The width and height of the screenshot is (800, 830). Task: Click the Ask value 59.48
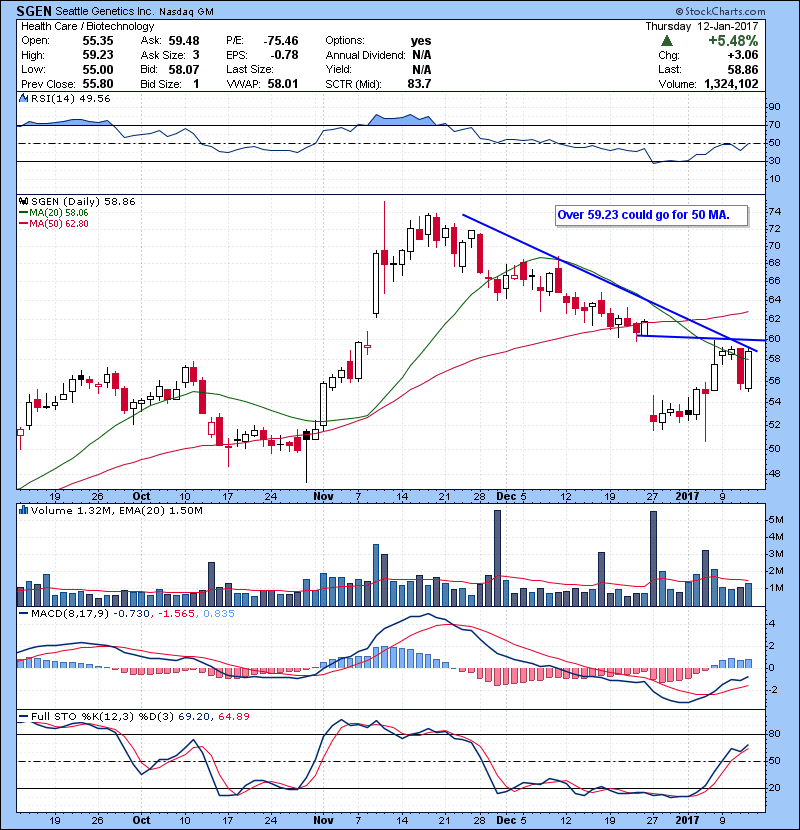pos(184,41)
